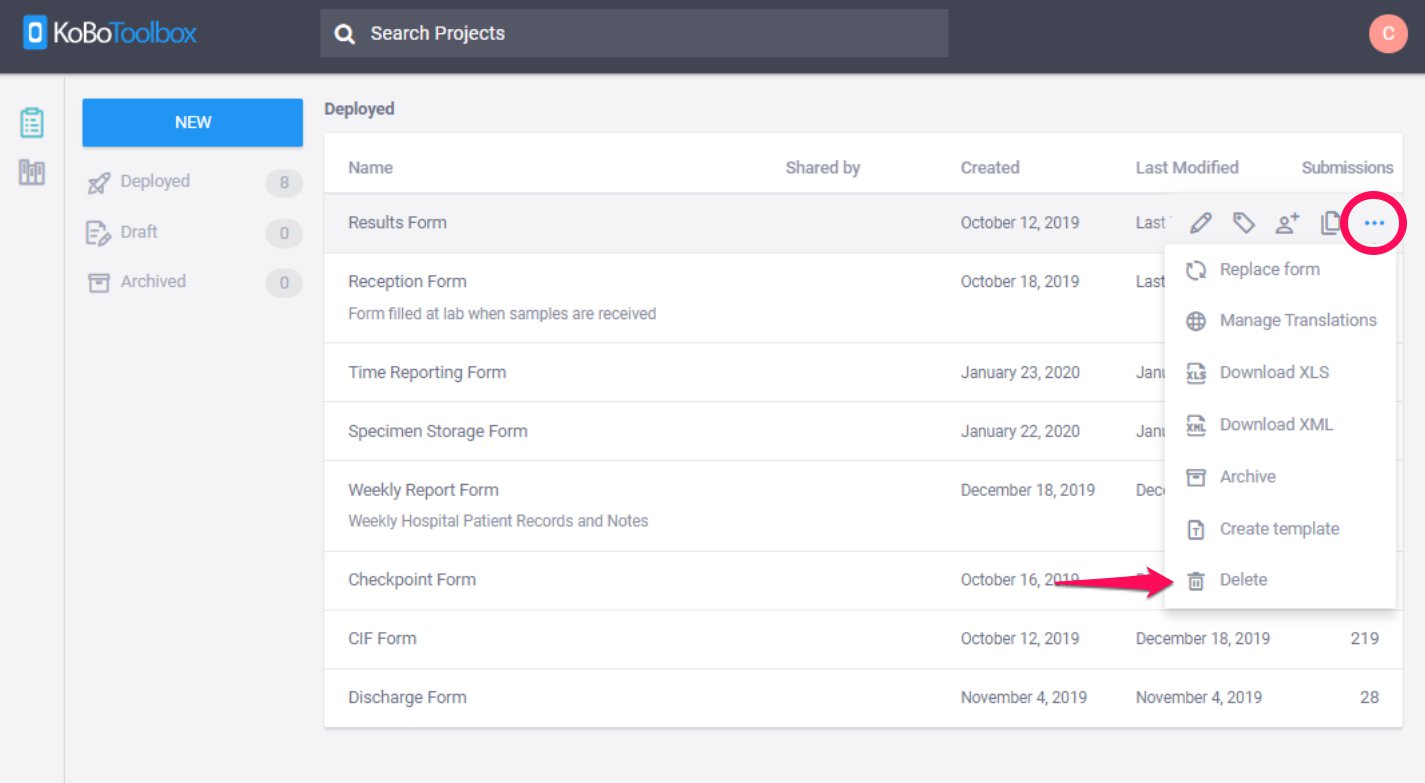1425x783 pixels.
Task: Choose Manage Translations in the dropdown menu
Action: click(1297, 320)
